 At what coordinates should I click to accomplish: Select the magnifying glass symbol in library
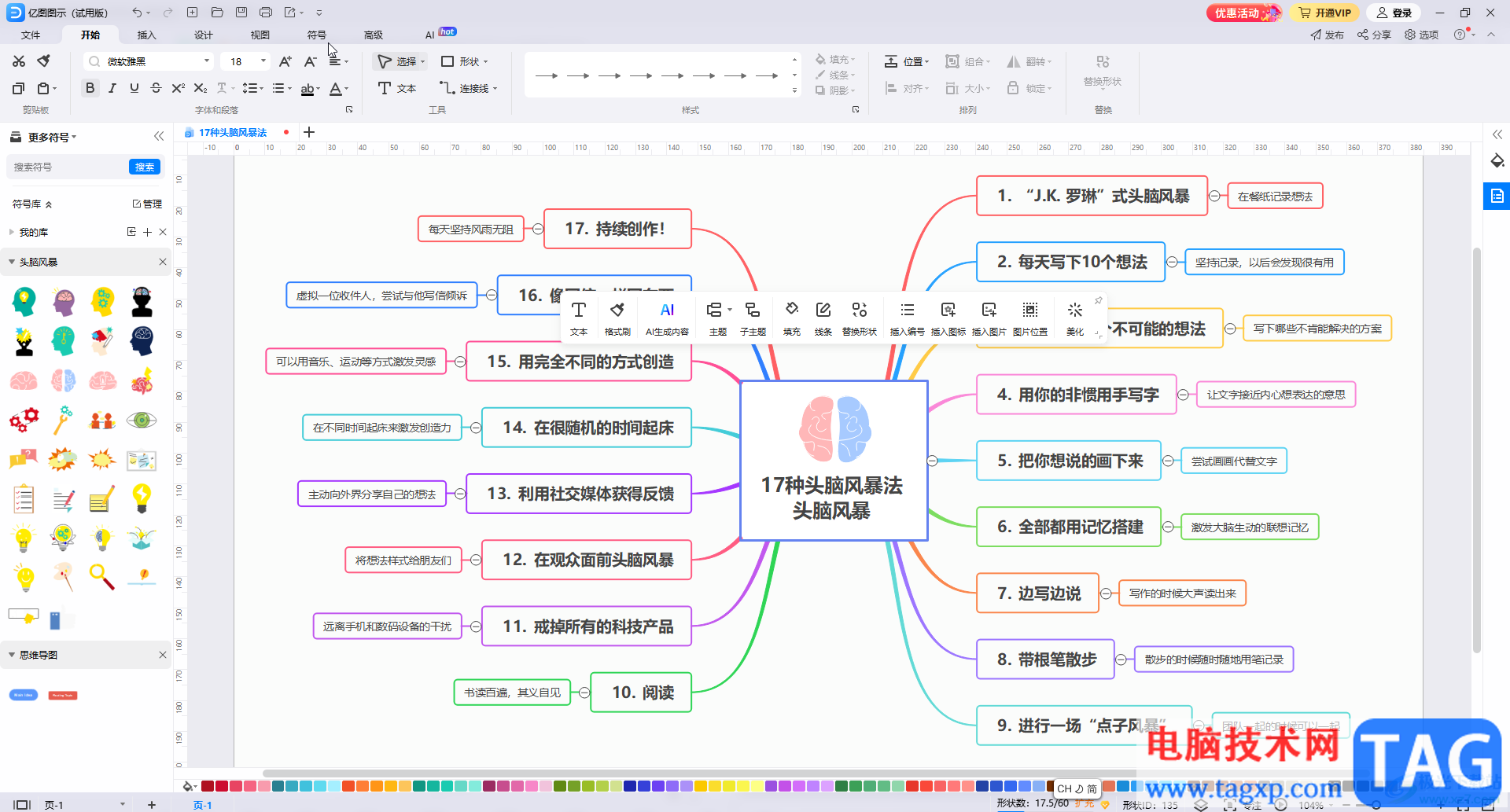click(x=101, y=577)
